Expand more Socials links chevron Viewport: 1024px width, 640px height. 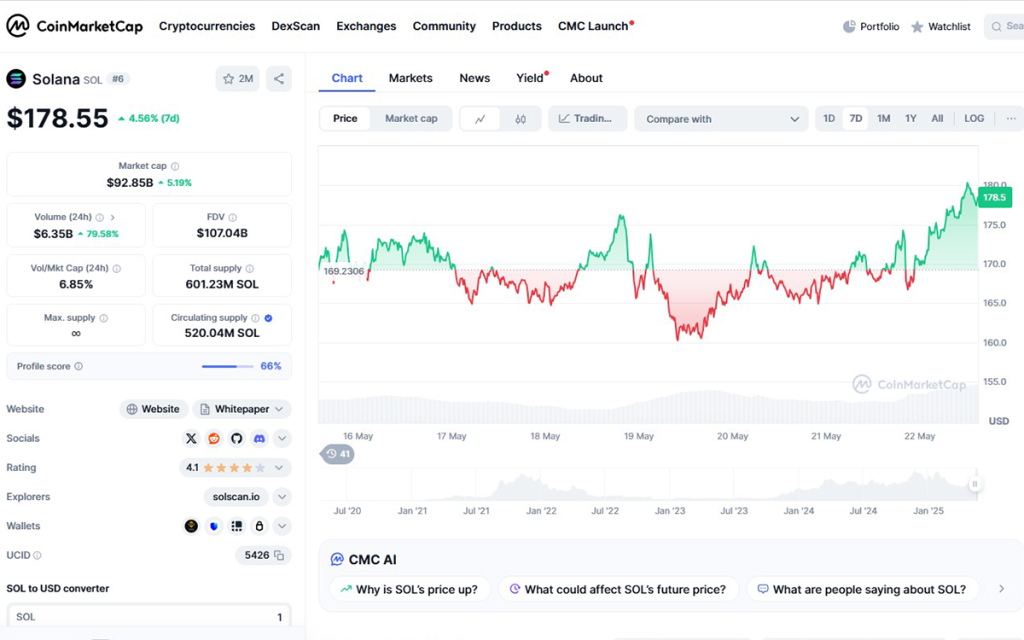tap(282, 438)
